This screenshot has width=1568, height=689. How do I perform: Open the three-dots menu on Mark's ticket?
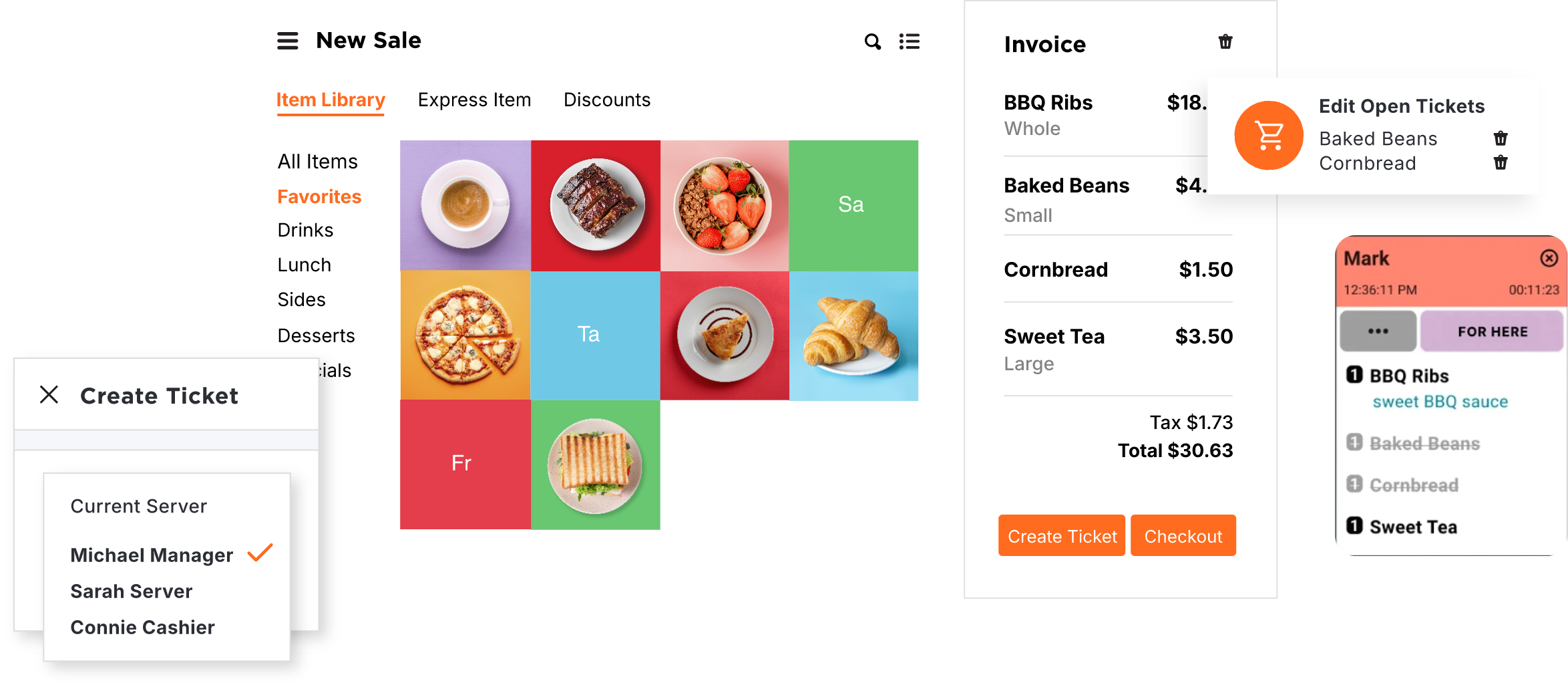(x=1378, y=331)
